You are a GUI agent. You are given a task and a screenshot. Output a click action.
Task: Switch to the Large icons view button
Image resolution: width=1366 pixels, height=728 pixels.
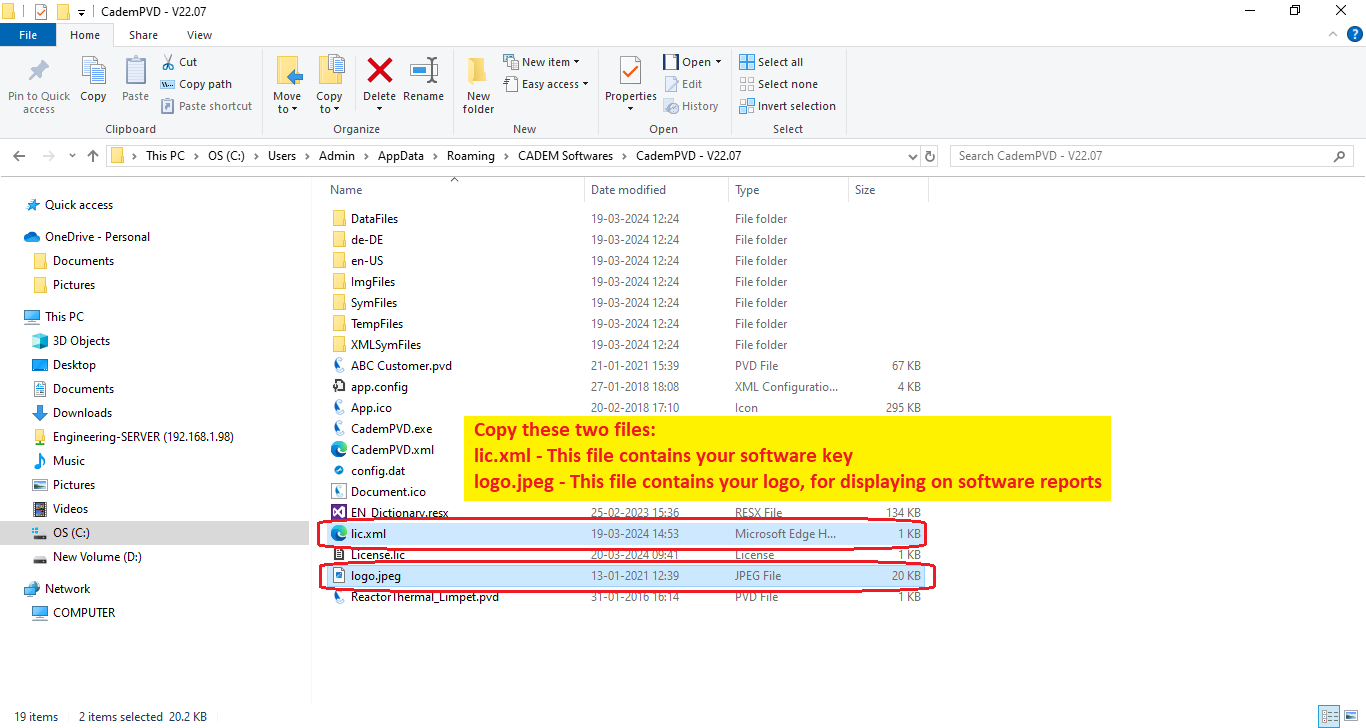[x=1351, y=716]
